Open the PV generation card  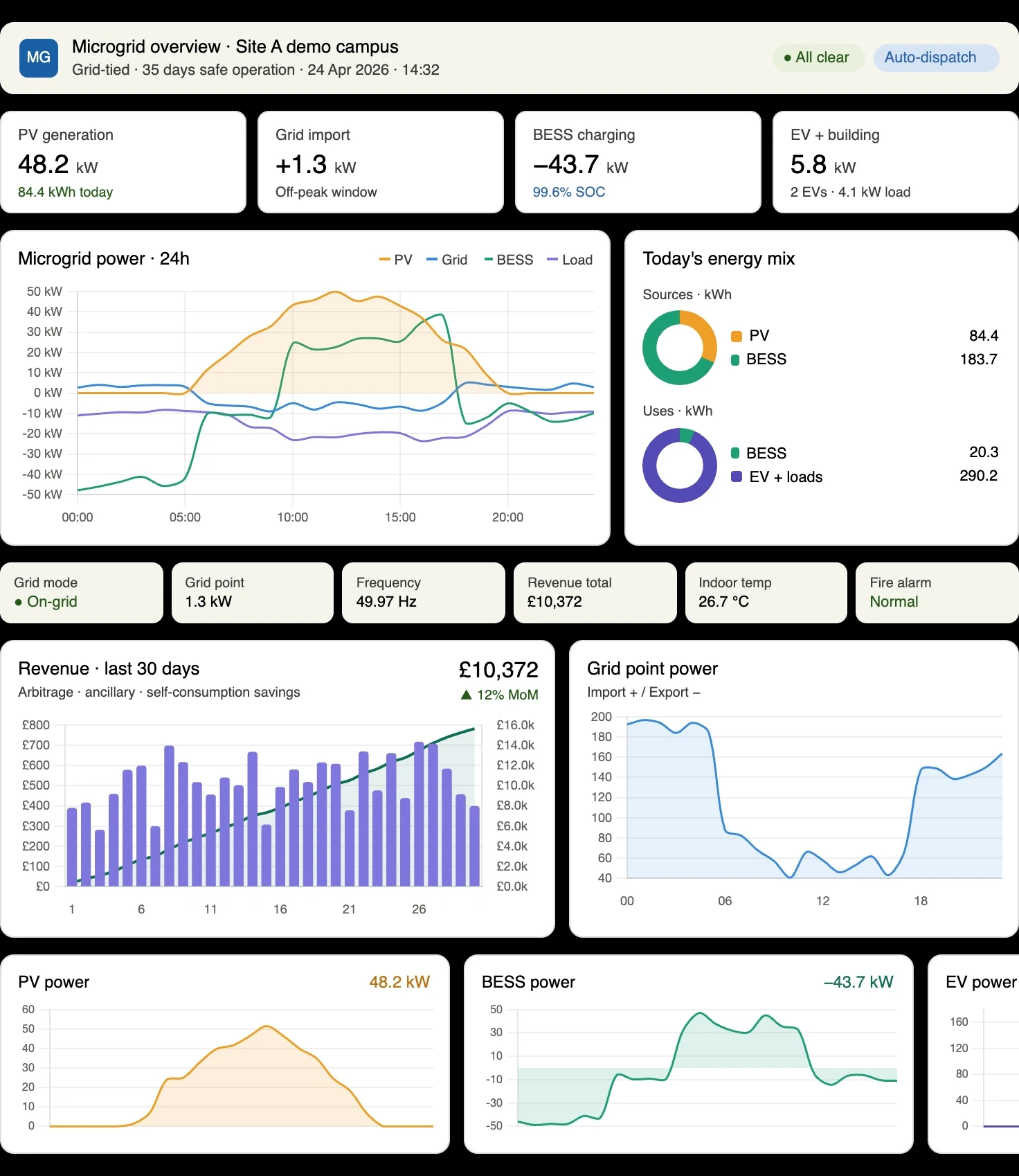click(124, 162)
